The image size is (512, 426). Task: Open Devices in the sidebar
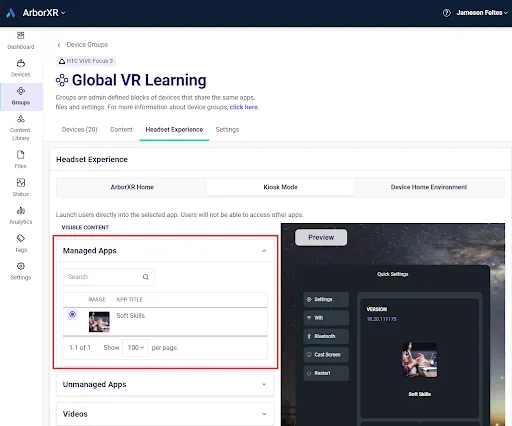[x=21, y=68]
